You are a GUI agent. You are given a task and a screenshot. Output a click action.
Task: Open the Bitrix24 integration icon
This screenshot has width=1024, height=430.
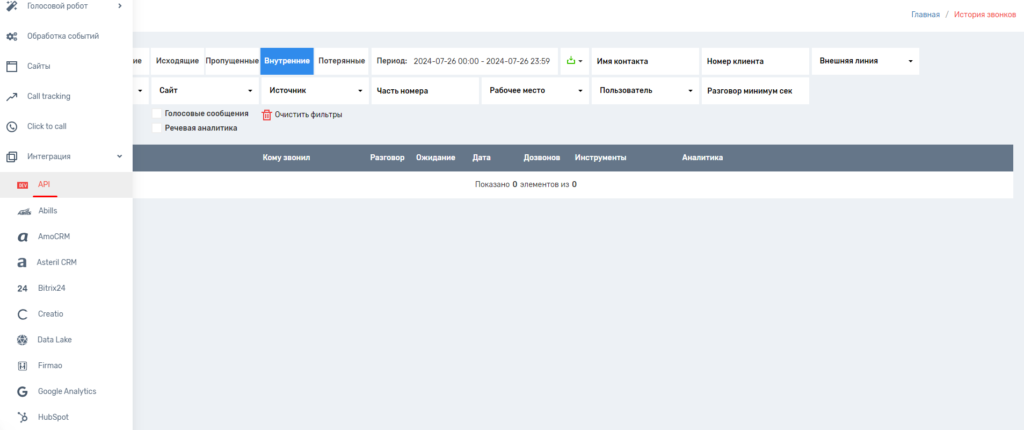(22, 288)
